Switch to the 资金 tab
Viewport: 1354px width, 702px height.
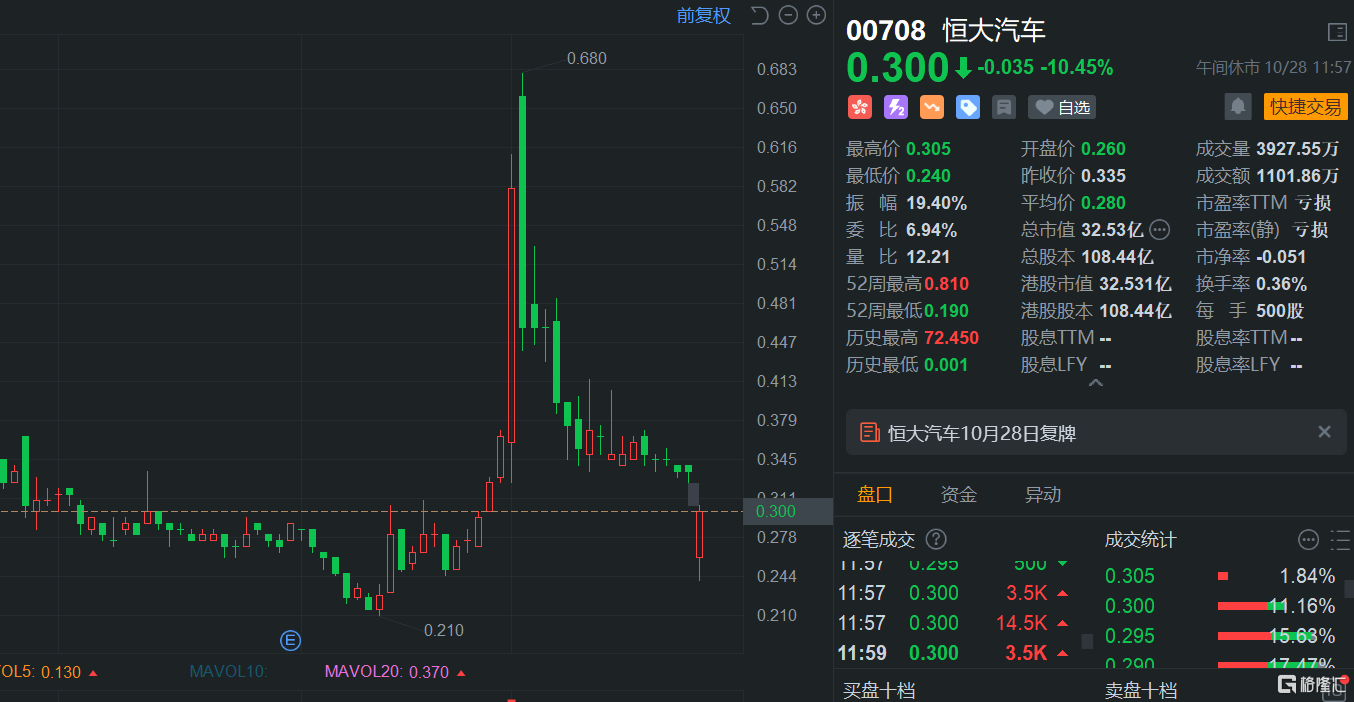pyautogui.click(x=959, y=494)
